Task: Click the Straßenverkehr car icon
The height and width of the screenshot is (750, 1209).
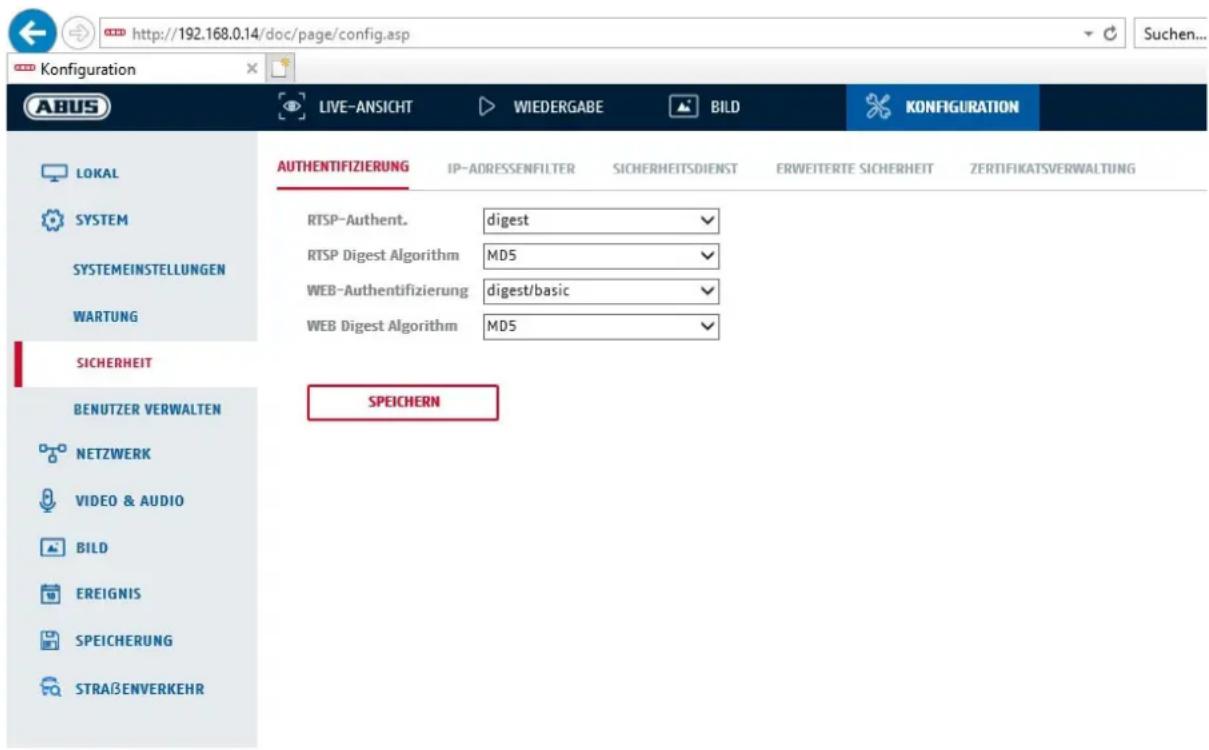Action: pos(50,688)
